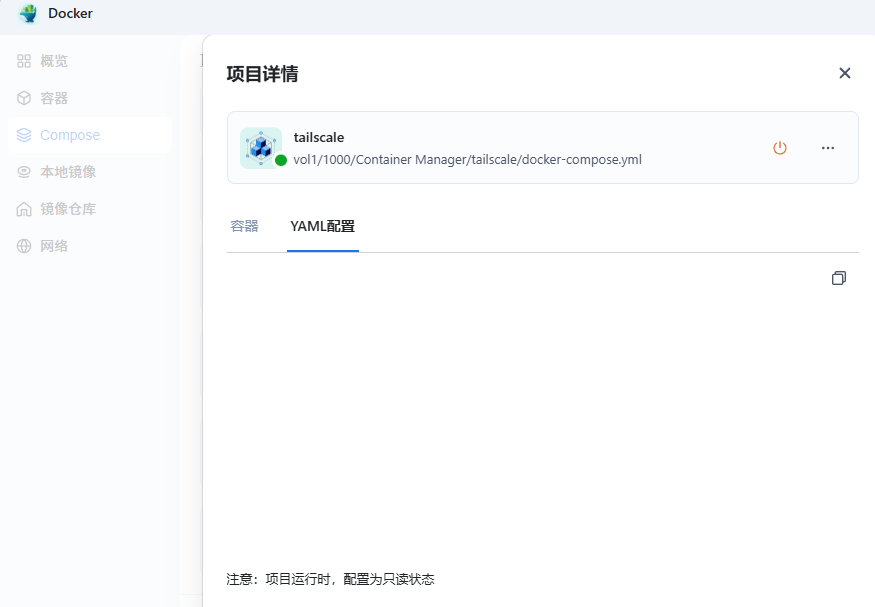
Task: Copy the YAML configuration via copy icon
Action: point(839,278)
